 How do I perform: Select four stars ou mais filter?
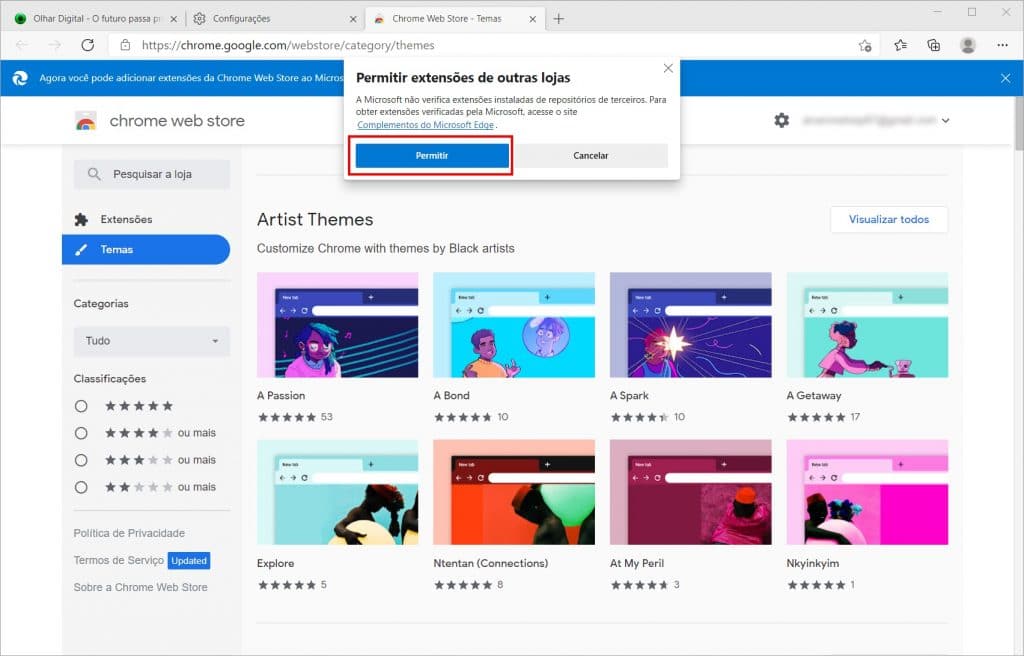point(81,433)
